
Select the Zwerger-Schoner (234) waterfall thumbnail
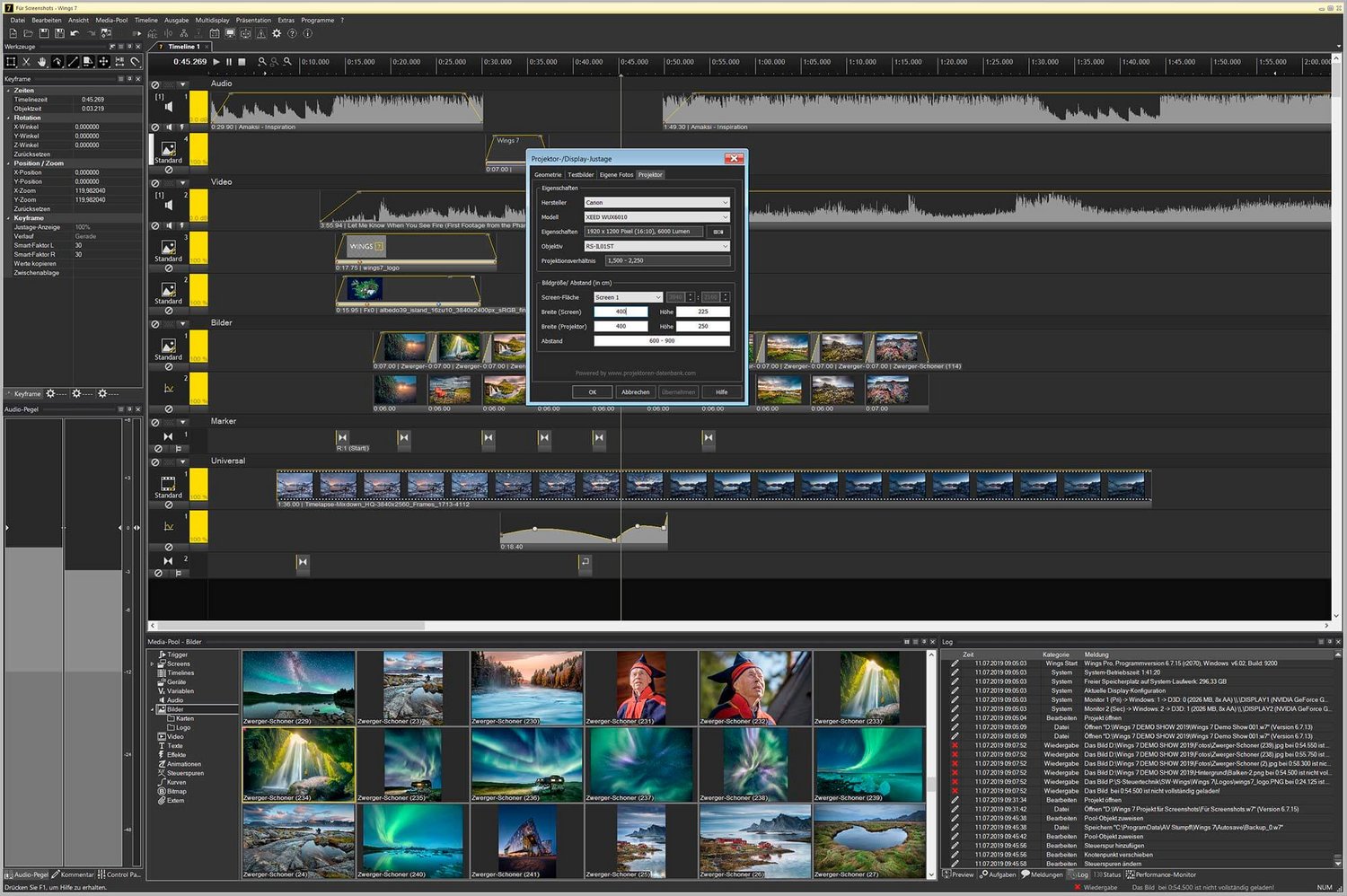coord(298,763)
